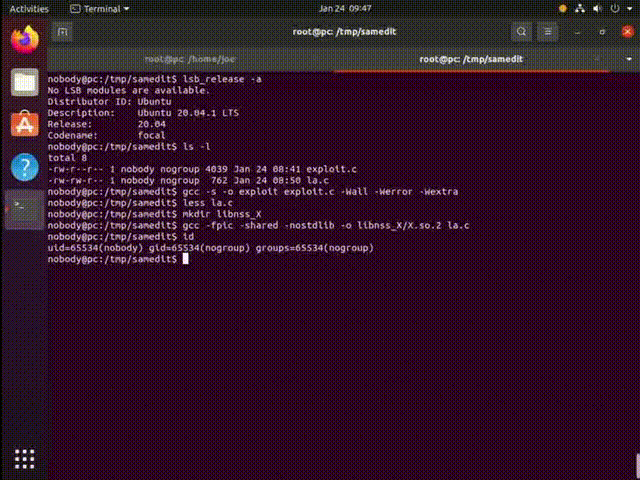
Task: Switch to the root@pc: /home/joe tab
Action: 190,59
